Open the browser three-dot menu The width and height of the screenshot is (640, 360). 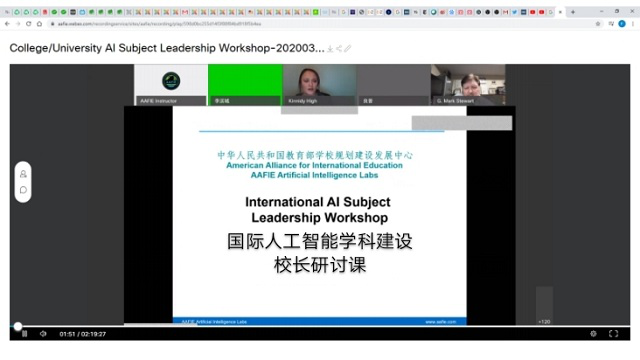[633, 24]
